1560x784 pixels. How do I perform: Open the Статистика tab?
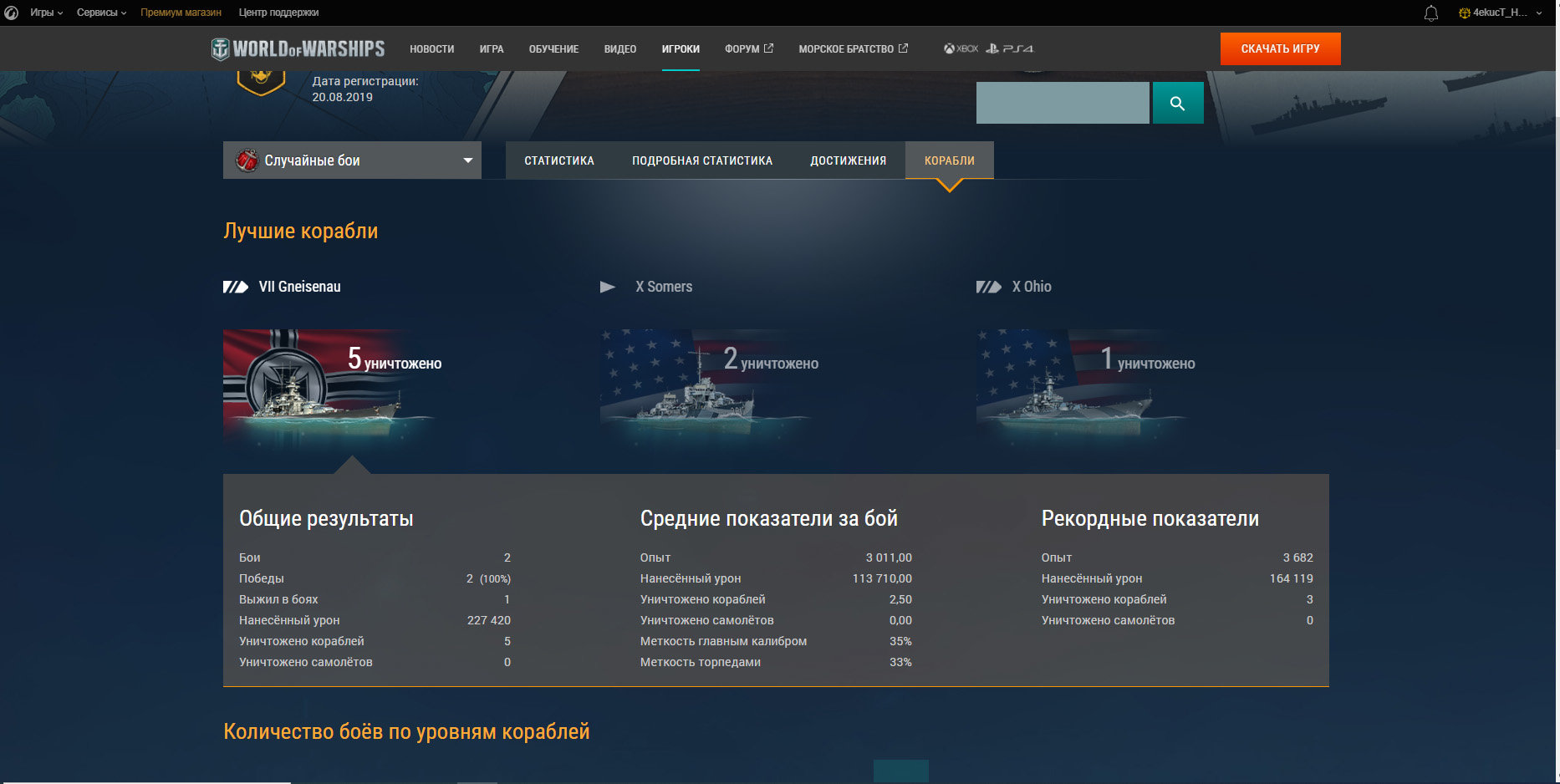(559, 160)
